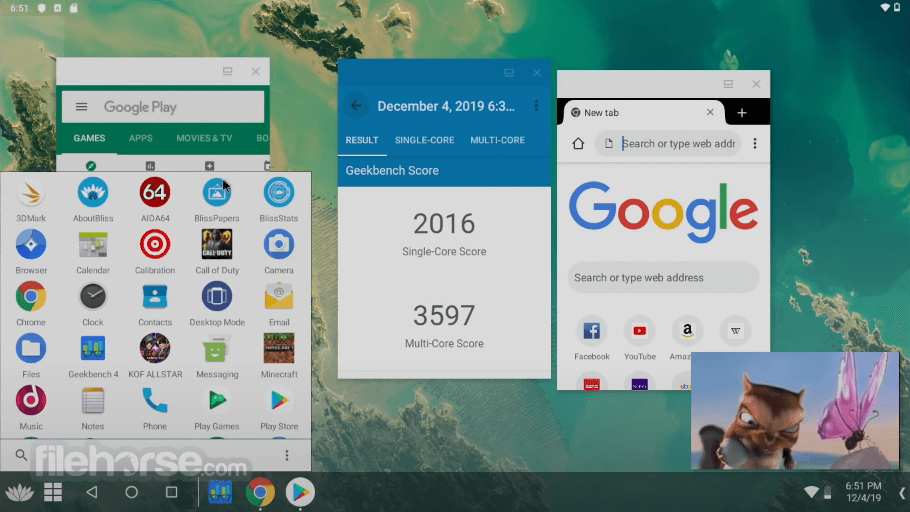Launch Desktop Mode app
The image size is (910, 512).
pyautogui.click(x=217, y=297)
